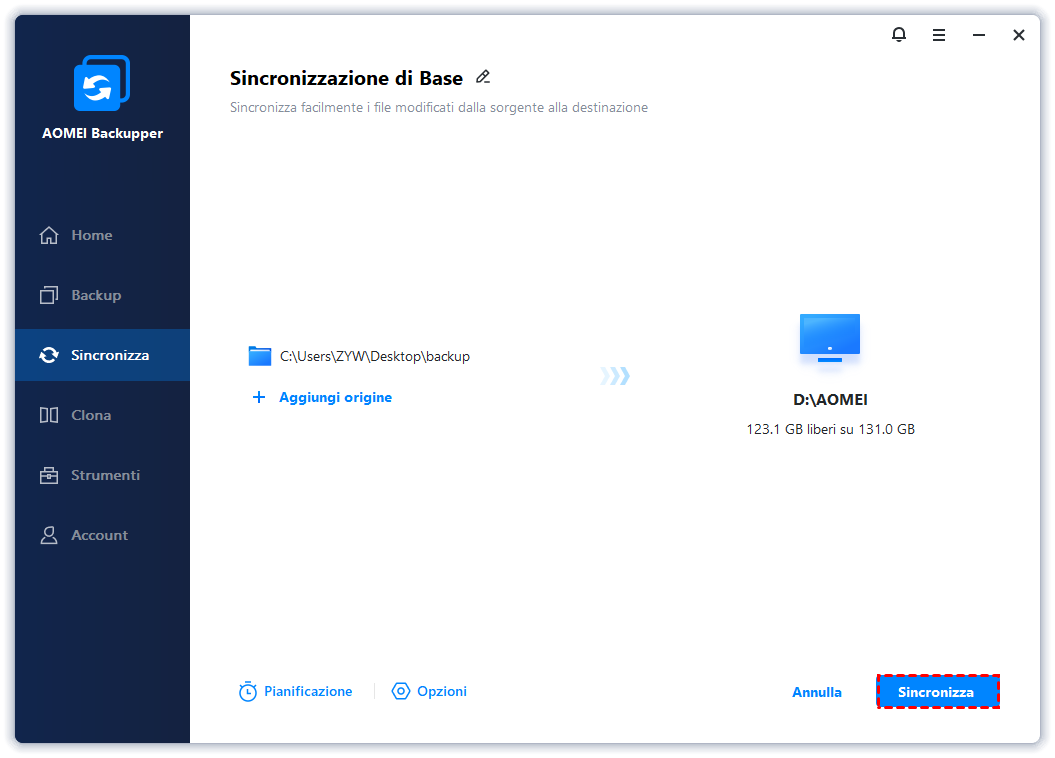Open the Backup section
The height and width of the screenshot is (758, 1055).
(102, 295)
